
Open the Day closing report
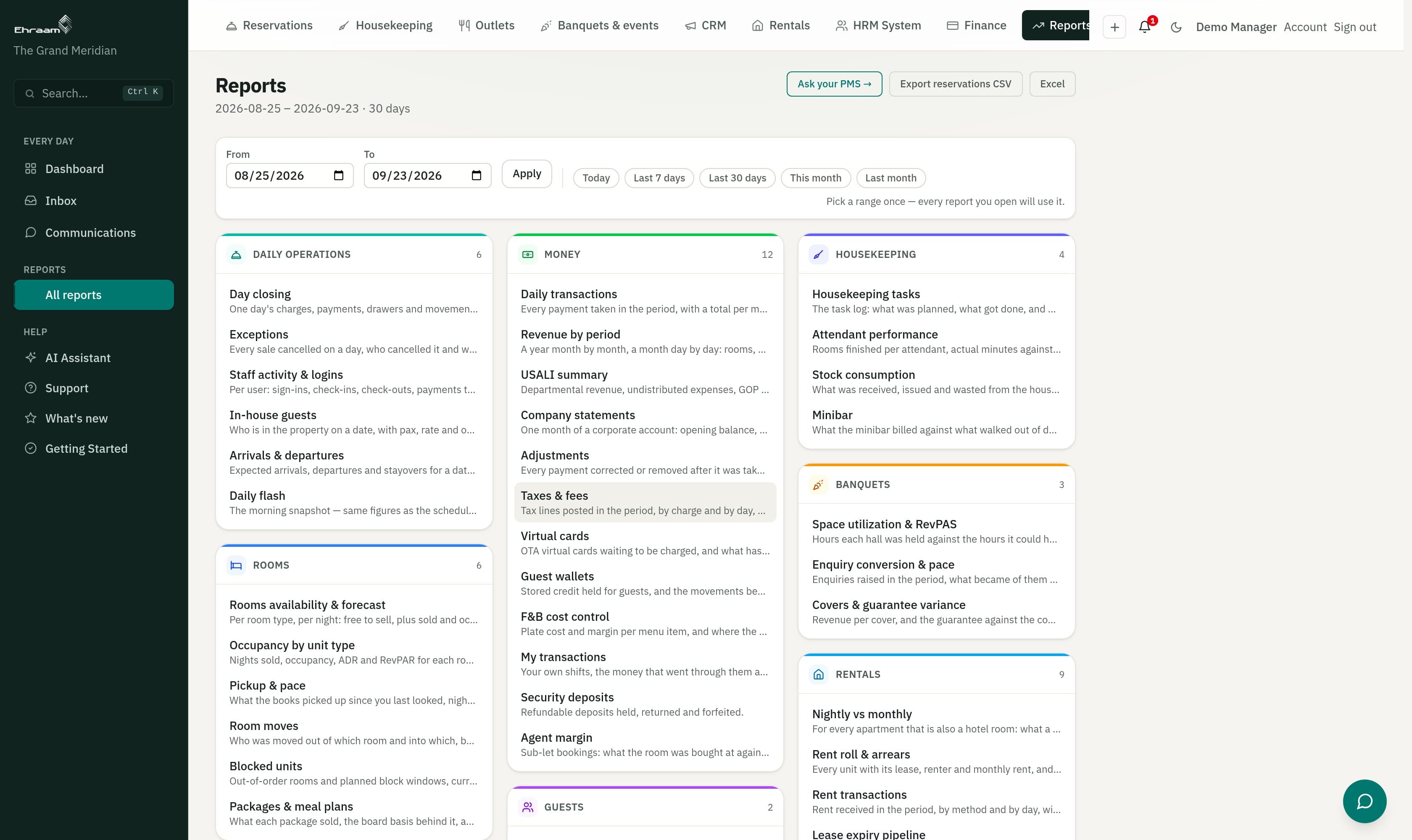click(x=354, y=301)
